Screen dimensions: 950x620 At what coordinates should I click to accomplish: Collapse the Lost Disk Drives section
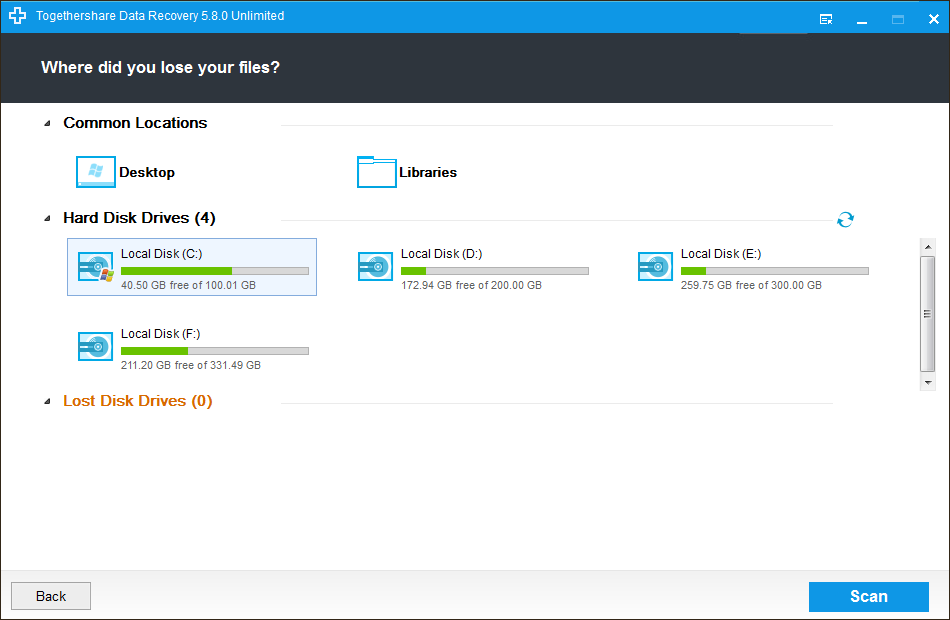47,401
